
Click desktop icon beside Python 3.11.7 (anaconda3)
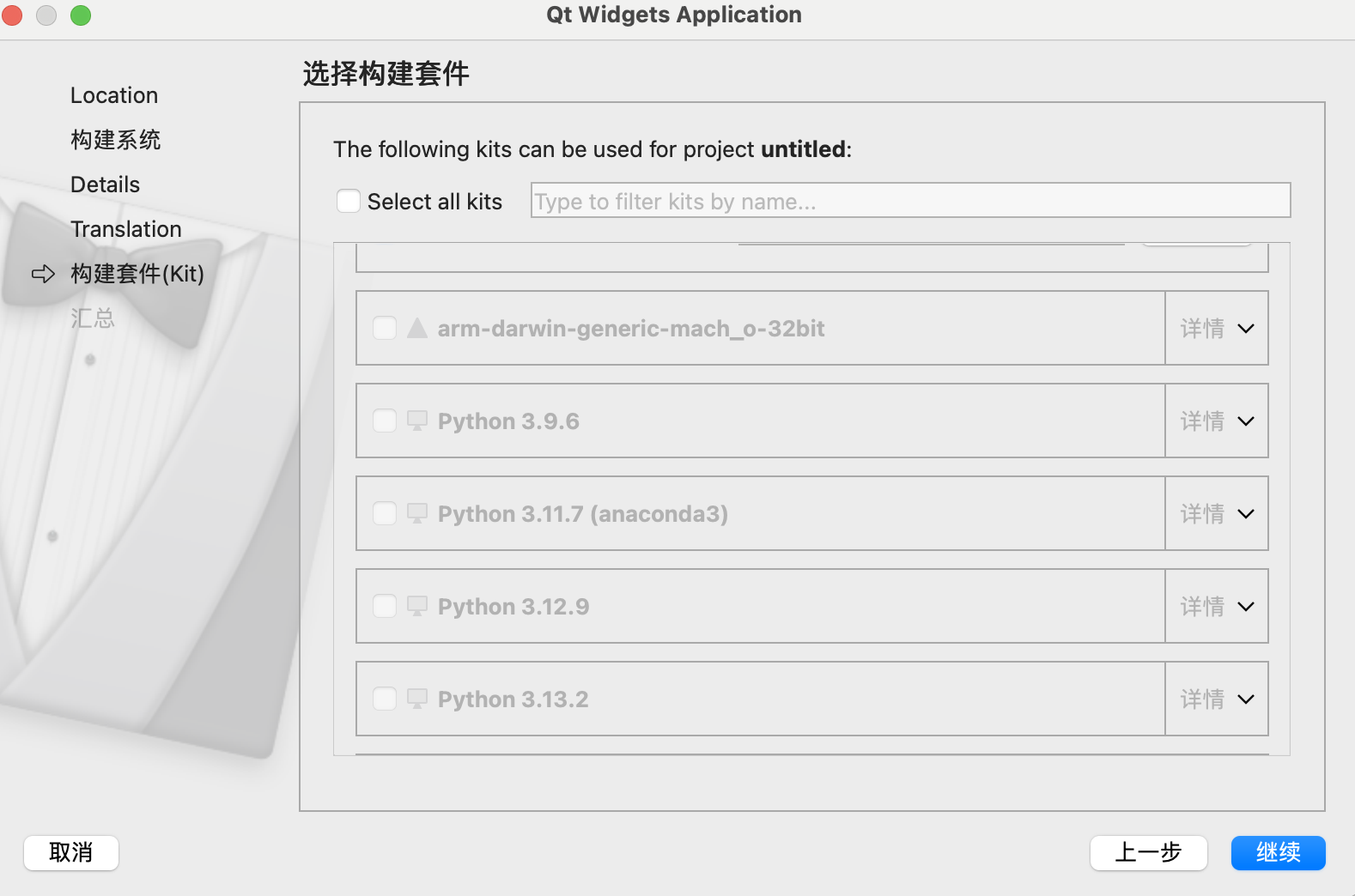point(417,513)
